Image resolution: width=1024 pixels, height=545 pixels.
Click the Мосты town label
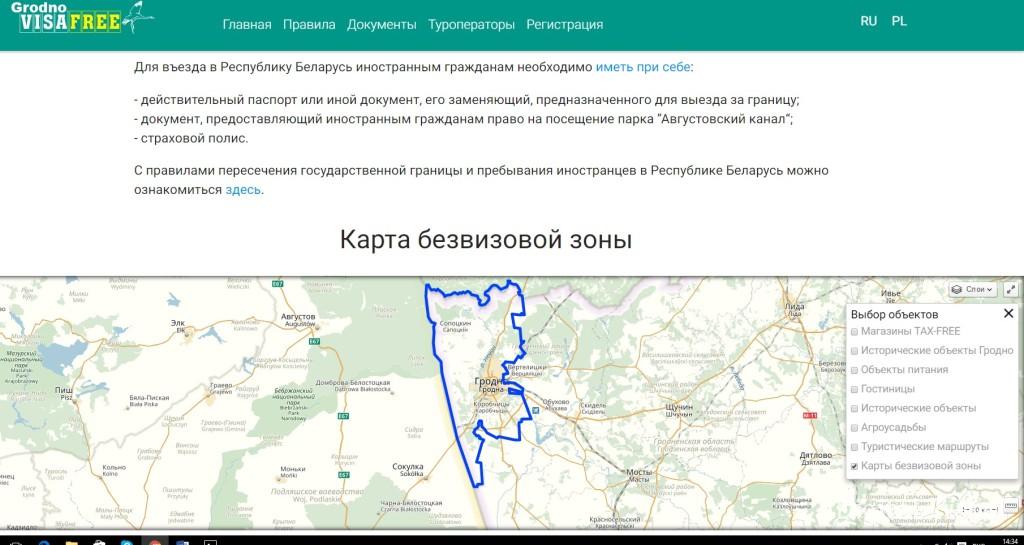[638, 475]
